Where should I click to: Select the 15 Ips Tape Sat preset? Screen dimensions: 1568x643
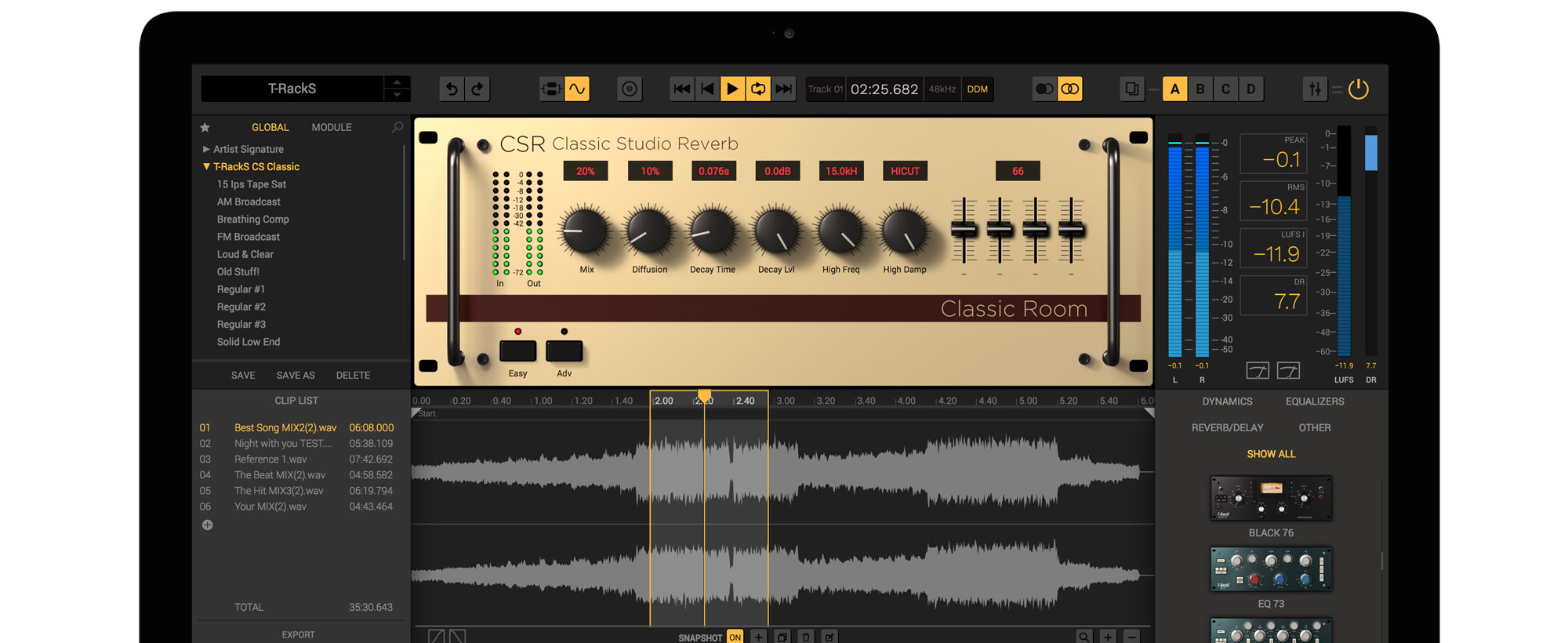pyautogui.click(x=251, y=184)
